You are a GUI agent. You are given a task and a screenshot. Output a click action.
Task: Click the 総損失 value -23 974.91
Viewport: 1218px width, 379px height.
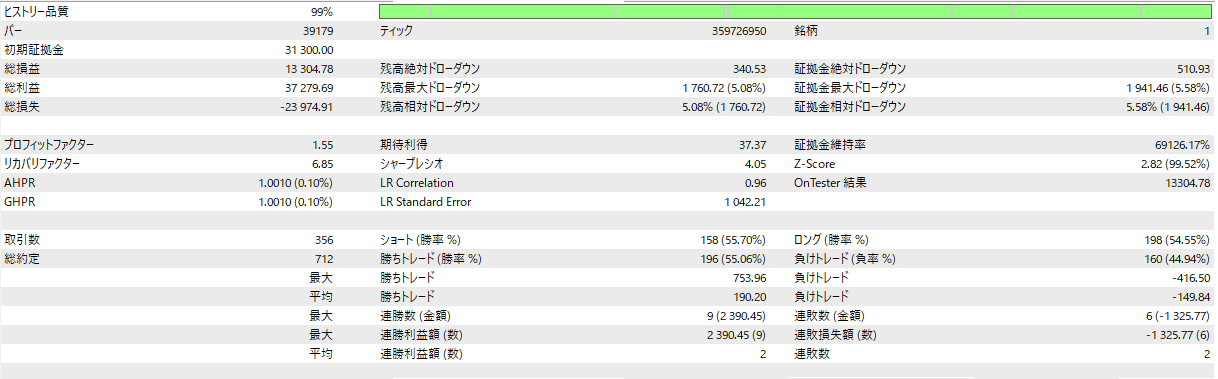[307, 107]
